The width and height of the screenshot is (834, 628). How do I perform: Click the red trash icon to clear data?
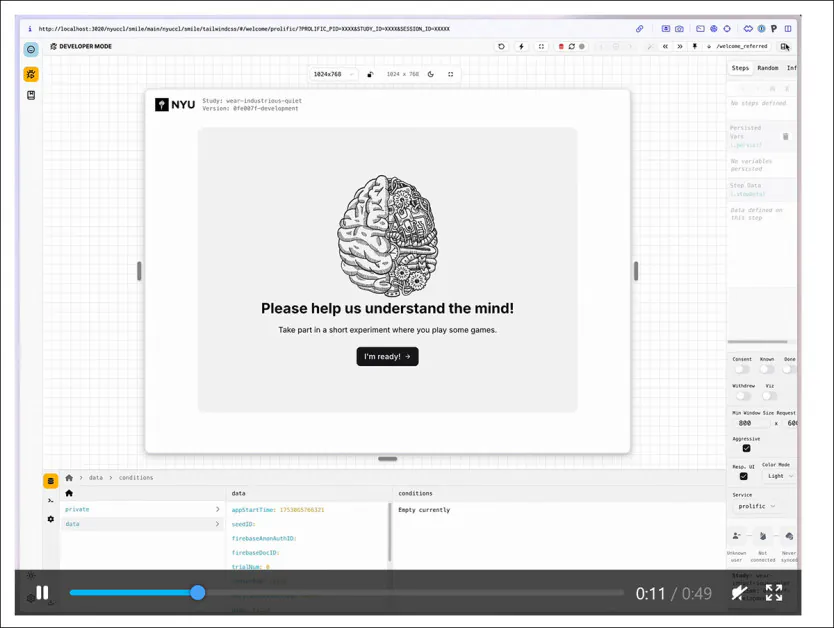560,46
